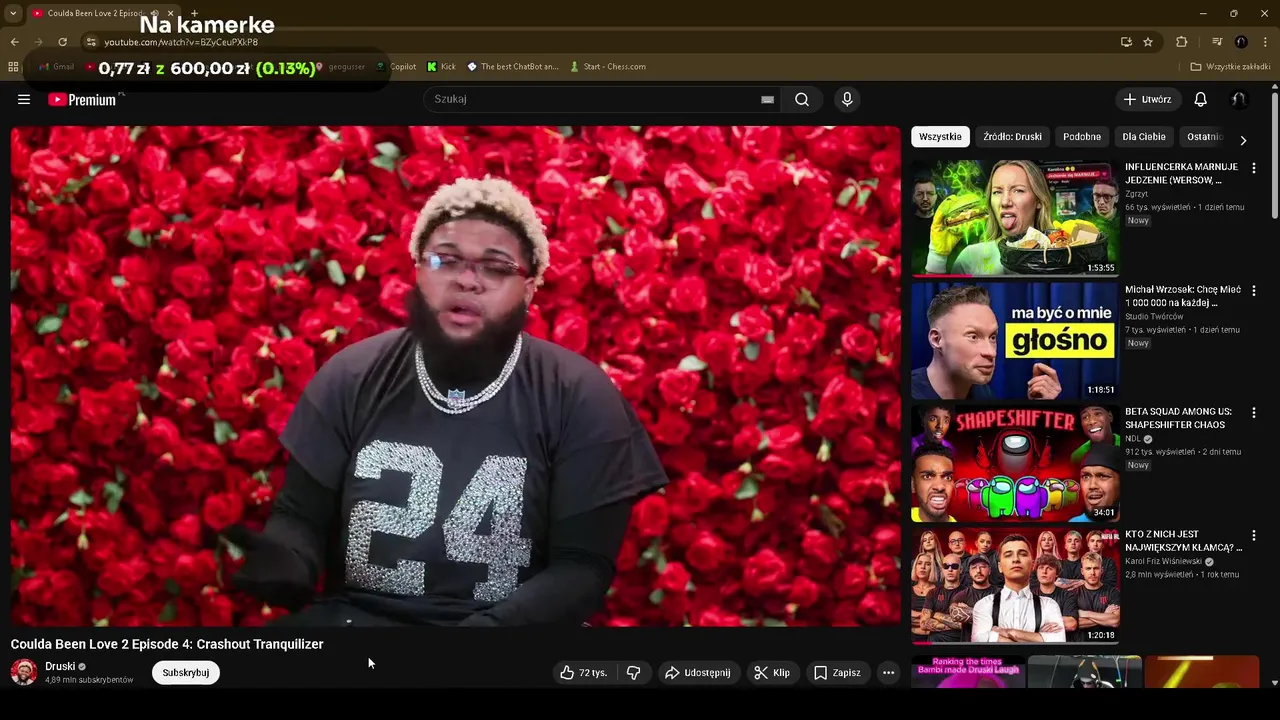
Task: Open the Druski channel avatar
Action: [x=24, y=672]
